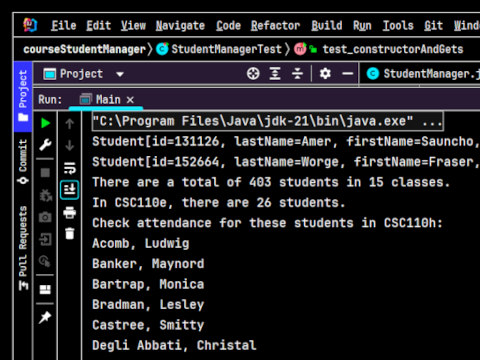Viewport: 480px width, 360px height.
Task: Click Expand All icon in Project panel
Action: (x=275, y=74)
